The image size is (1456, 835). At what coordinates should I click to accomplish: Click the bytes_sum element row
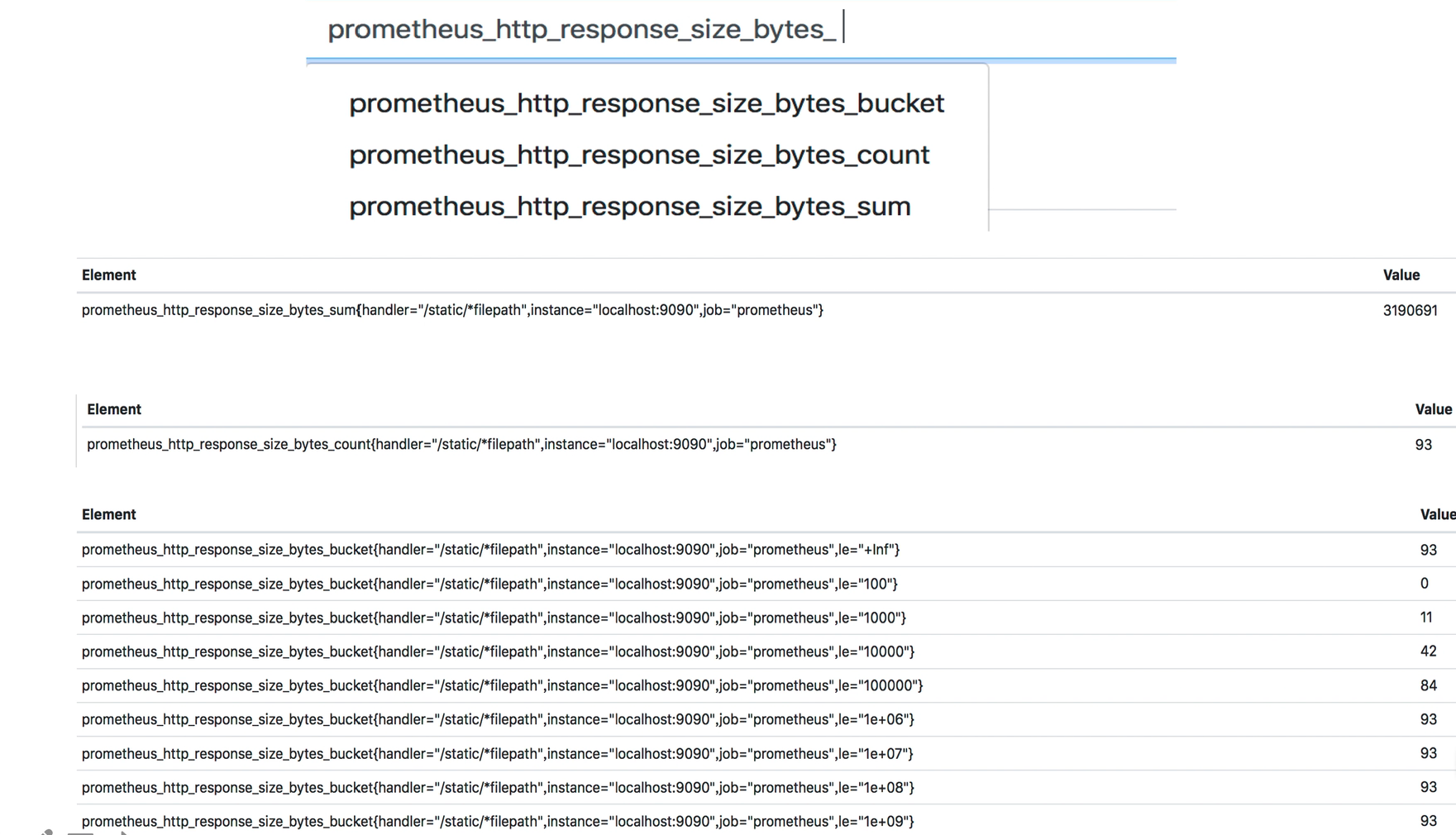[x=452, y=310]
